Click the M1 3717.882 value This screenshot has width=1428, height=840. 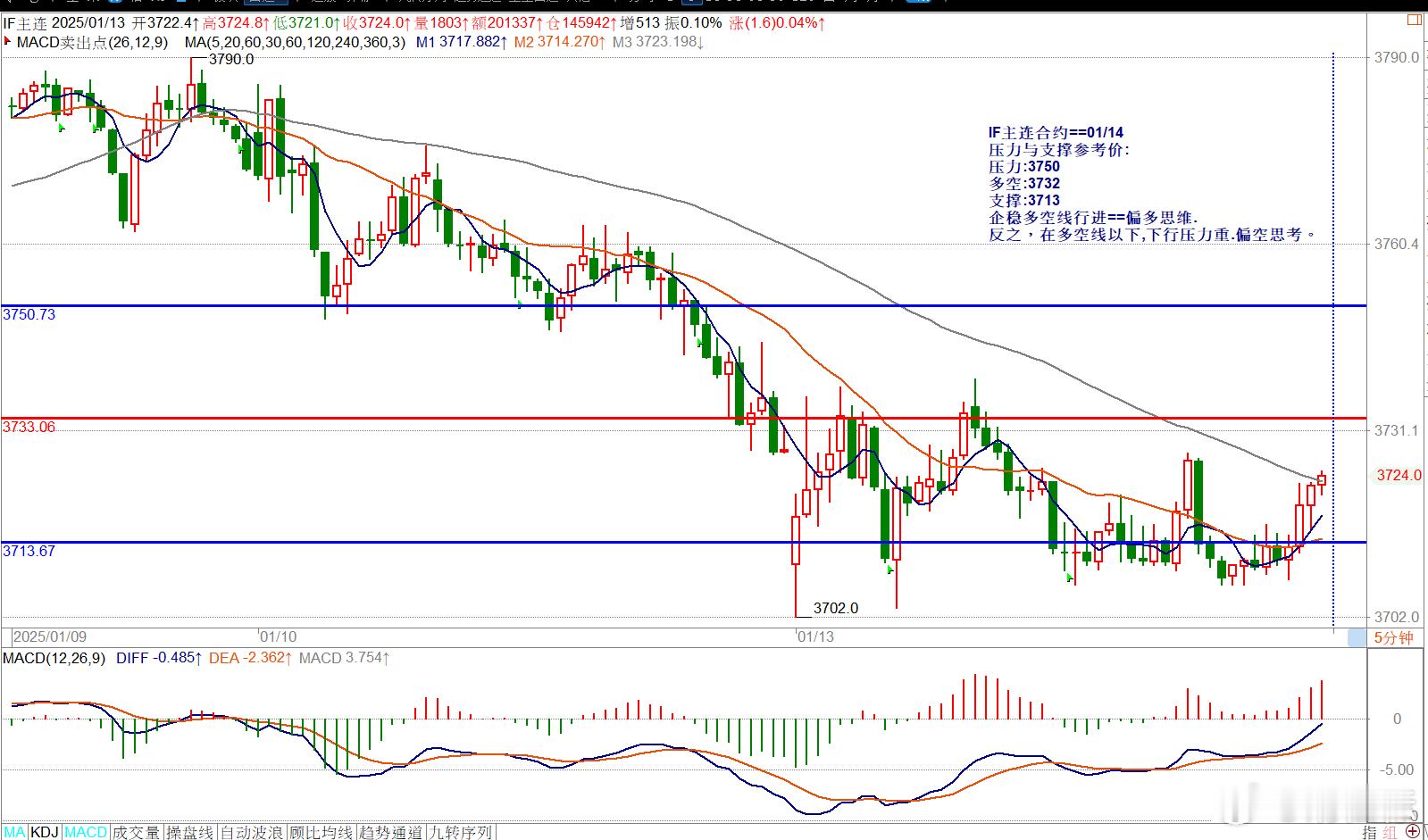click(x=462, y=42)
